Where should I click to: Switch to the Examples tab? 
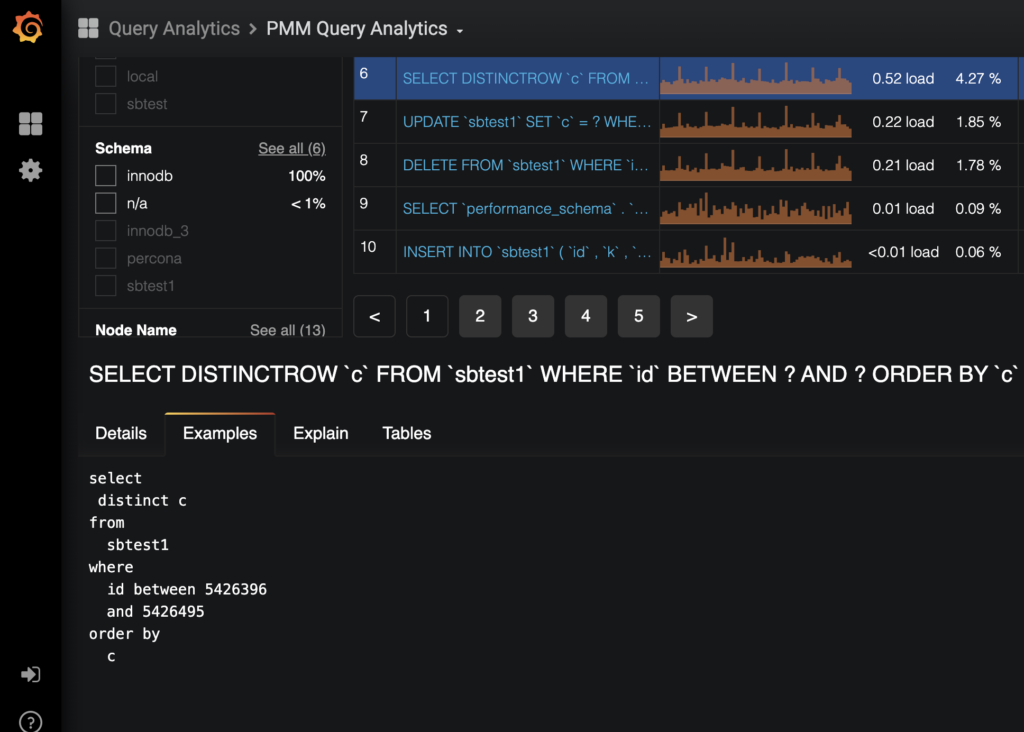point(220,434)
